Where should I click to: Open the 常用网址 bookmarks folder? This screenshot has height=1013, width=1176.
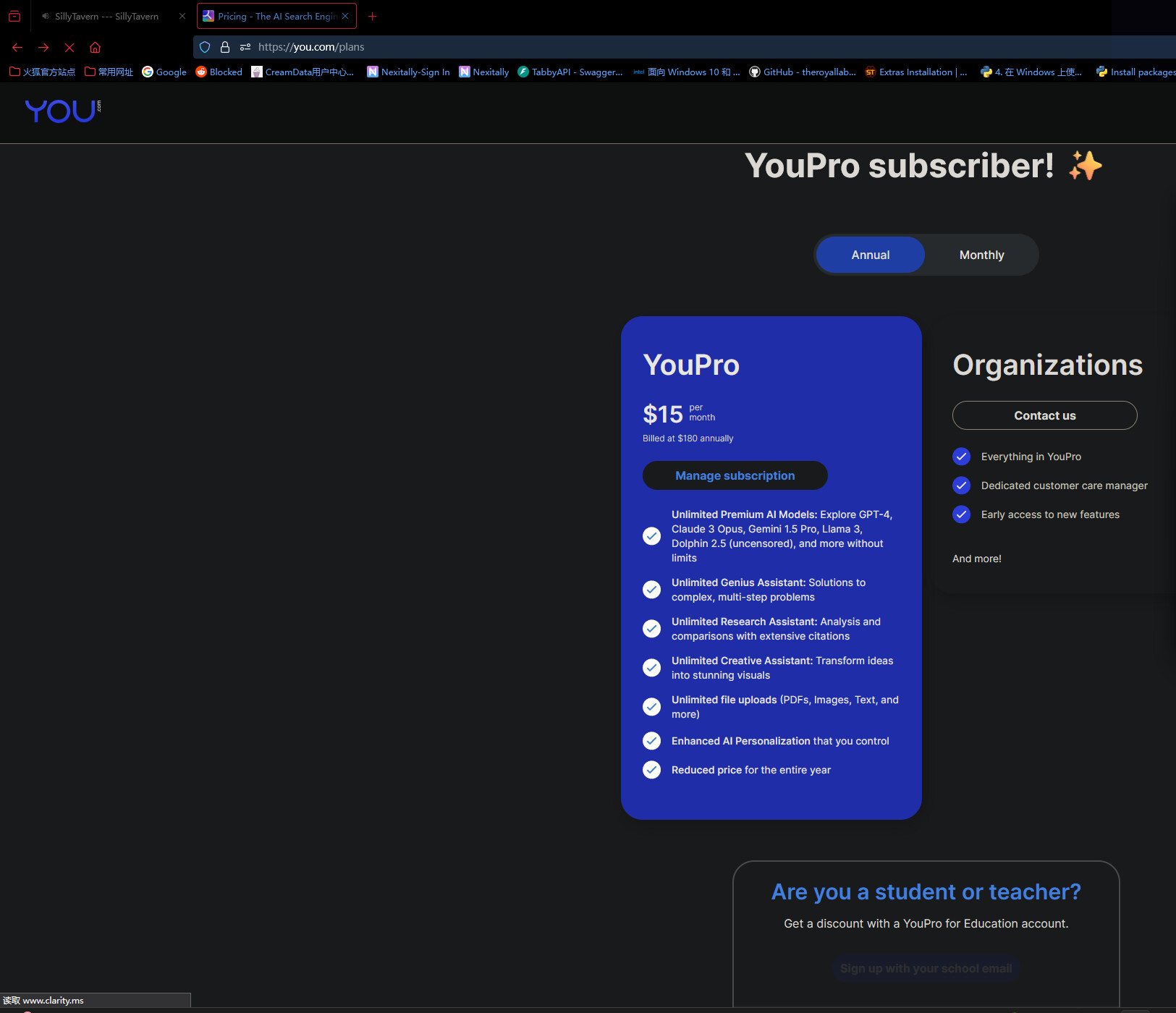pos(109,72)
